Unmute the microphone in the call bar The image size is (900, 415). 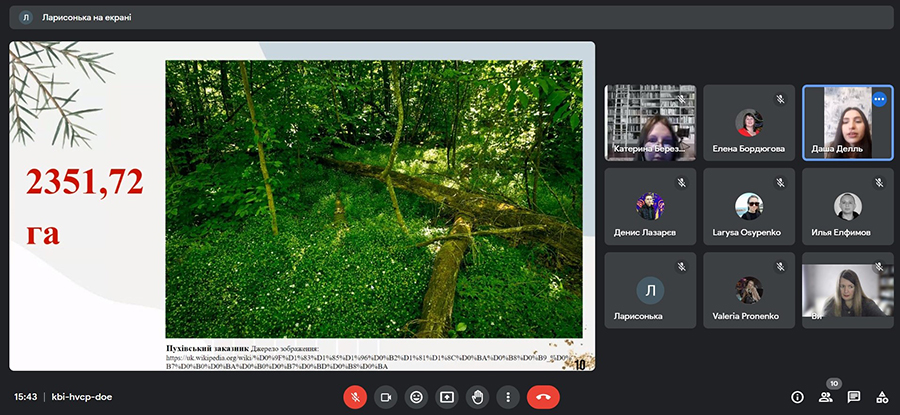point(355,397)
